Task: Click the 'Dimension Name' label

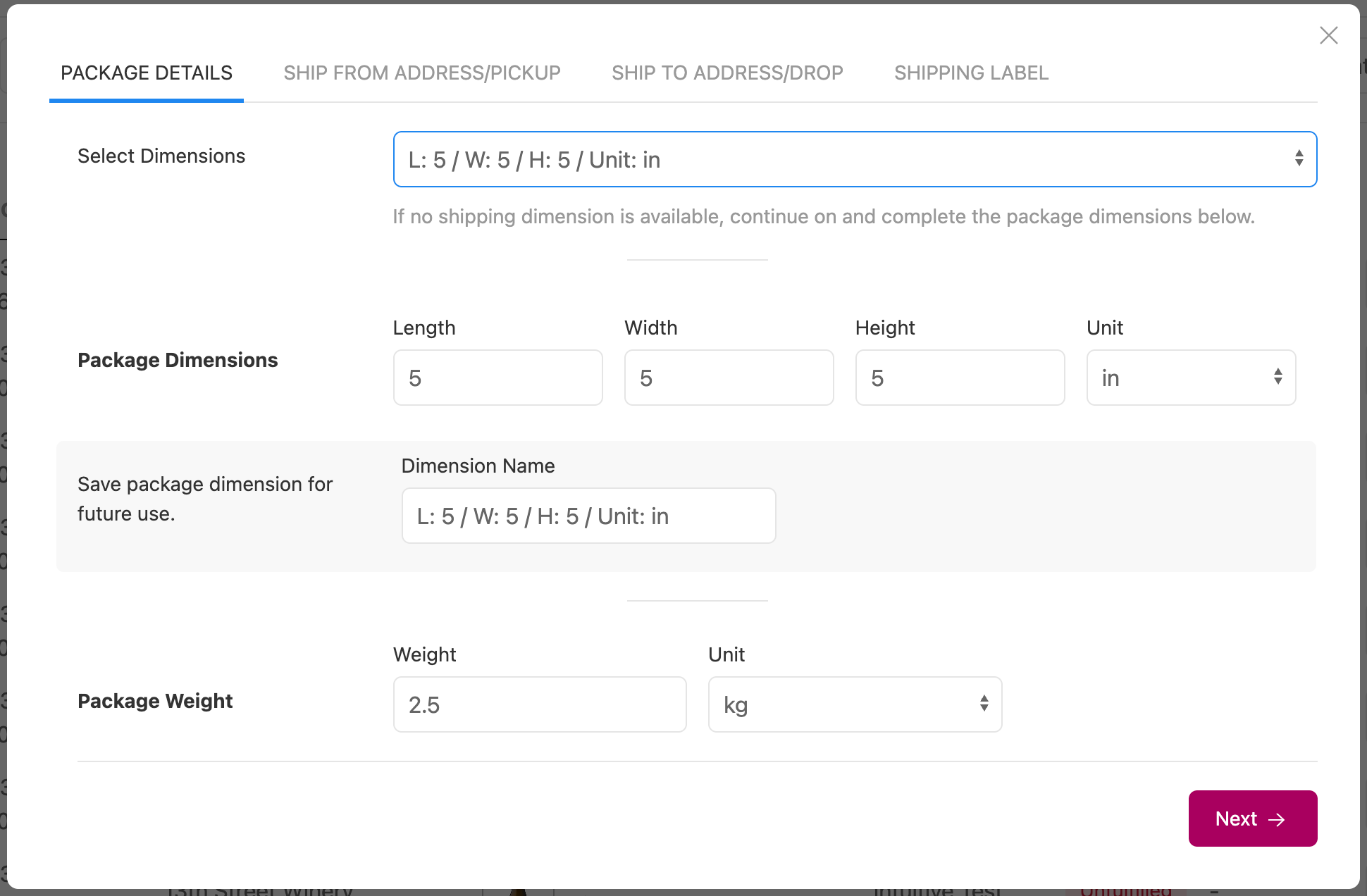Action: (x=478, y=466)
